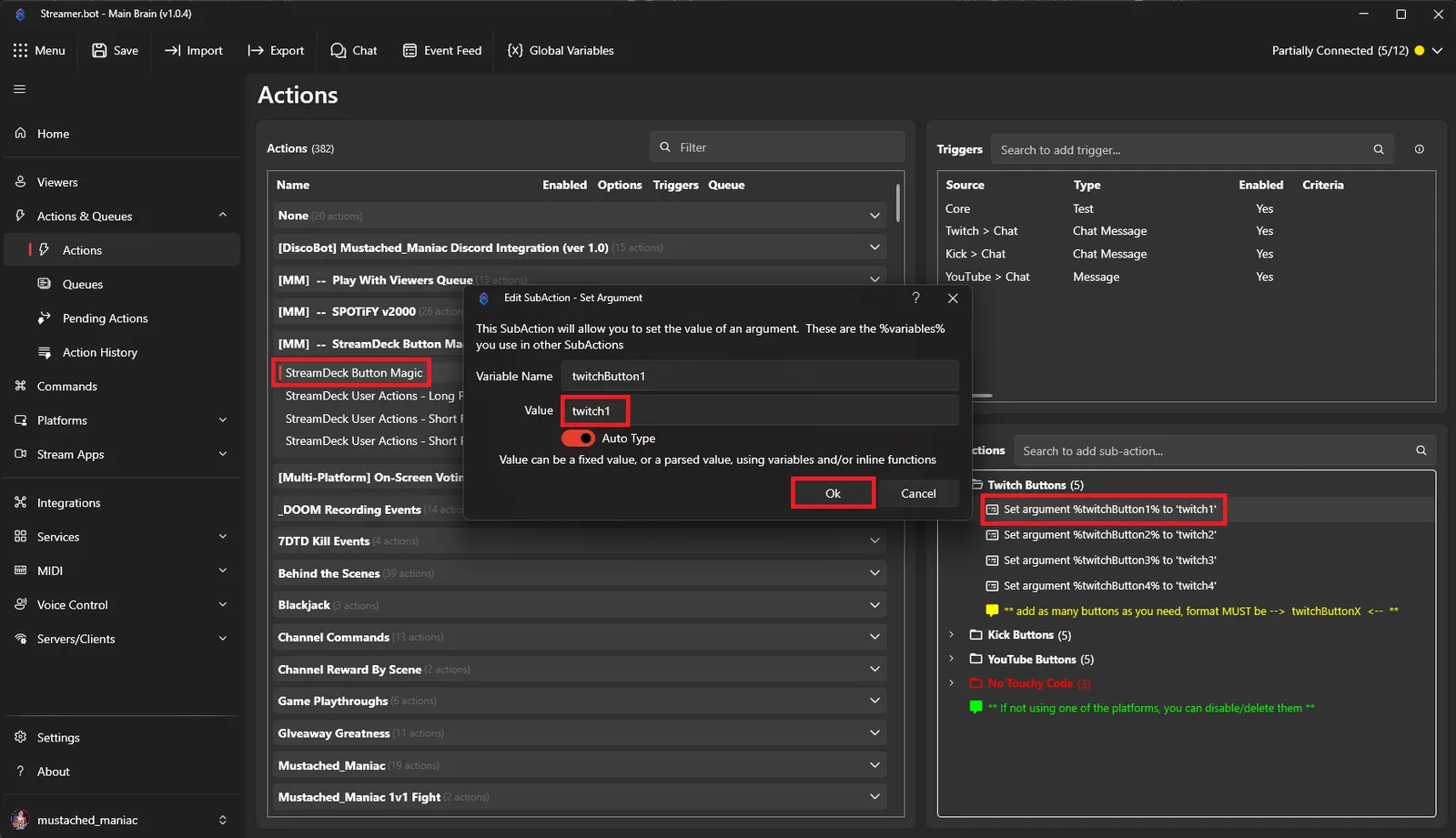Viewport: 1456px width, 838px height.
Task: Select the Twitch Buttons folder
Action: (x=1036, y=485)
